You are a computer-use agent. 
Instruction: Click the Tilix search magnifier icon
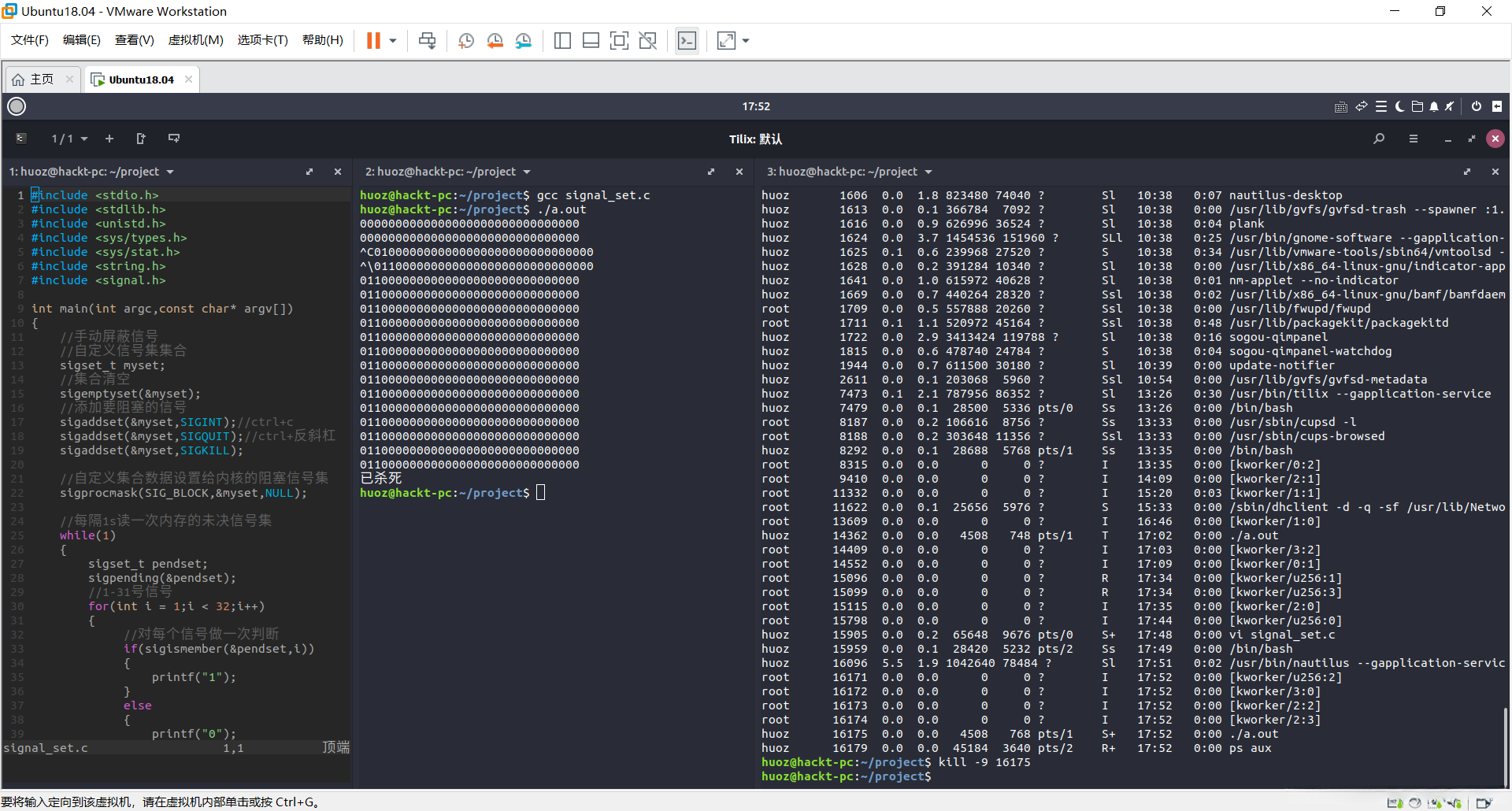point(1379,139)
